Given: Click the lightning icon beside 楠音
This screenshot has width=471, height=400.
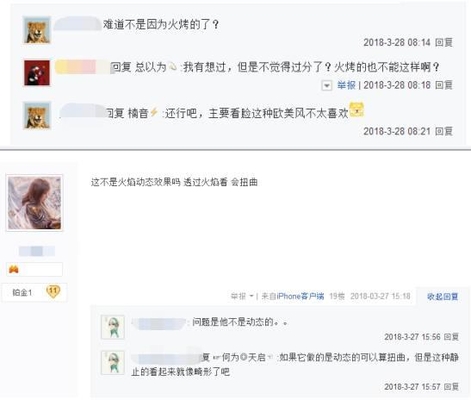Looking at the screenshot, I should click(153, 112).
